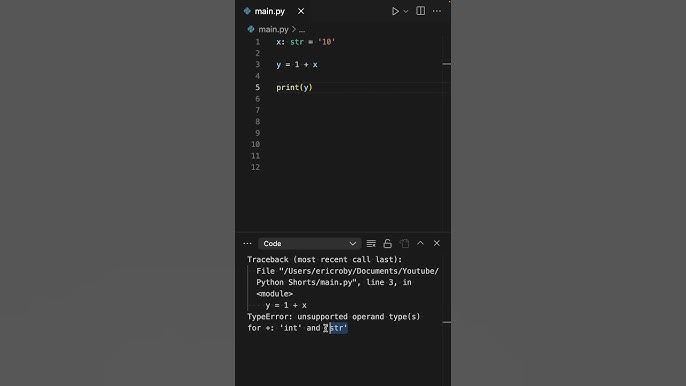Click line number 5 in the gutter

point(257,88)
